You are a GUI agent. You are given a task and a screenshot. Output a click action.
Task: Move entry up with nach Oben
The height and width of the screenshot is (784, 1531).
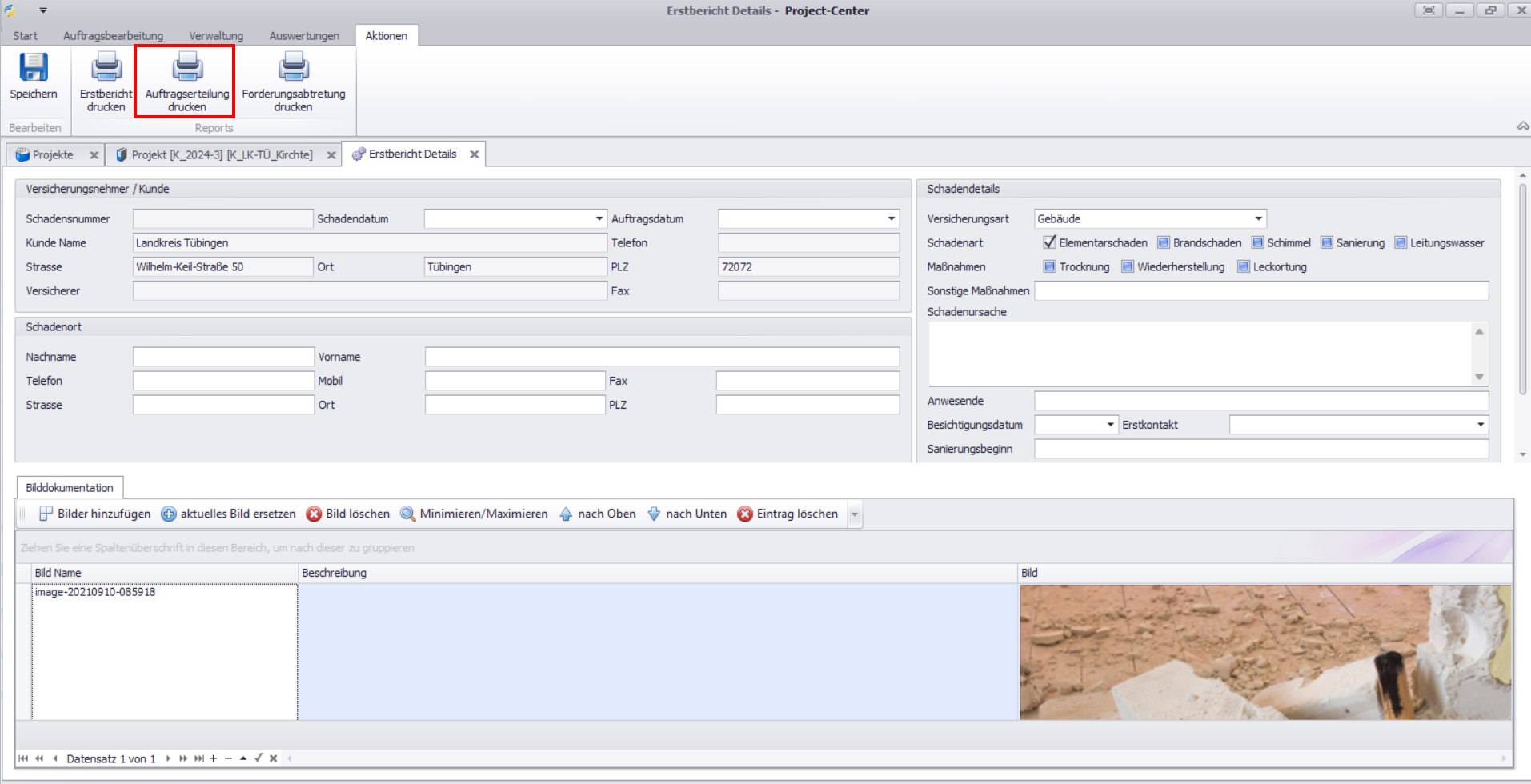pyautogui.click(x=598, y=514)
